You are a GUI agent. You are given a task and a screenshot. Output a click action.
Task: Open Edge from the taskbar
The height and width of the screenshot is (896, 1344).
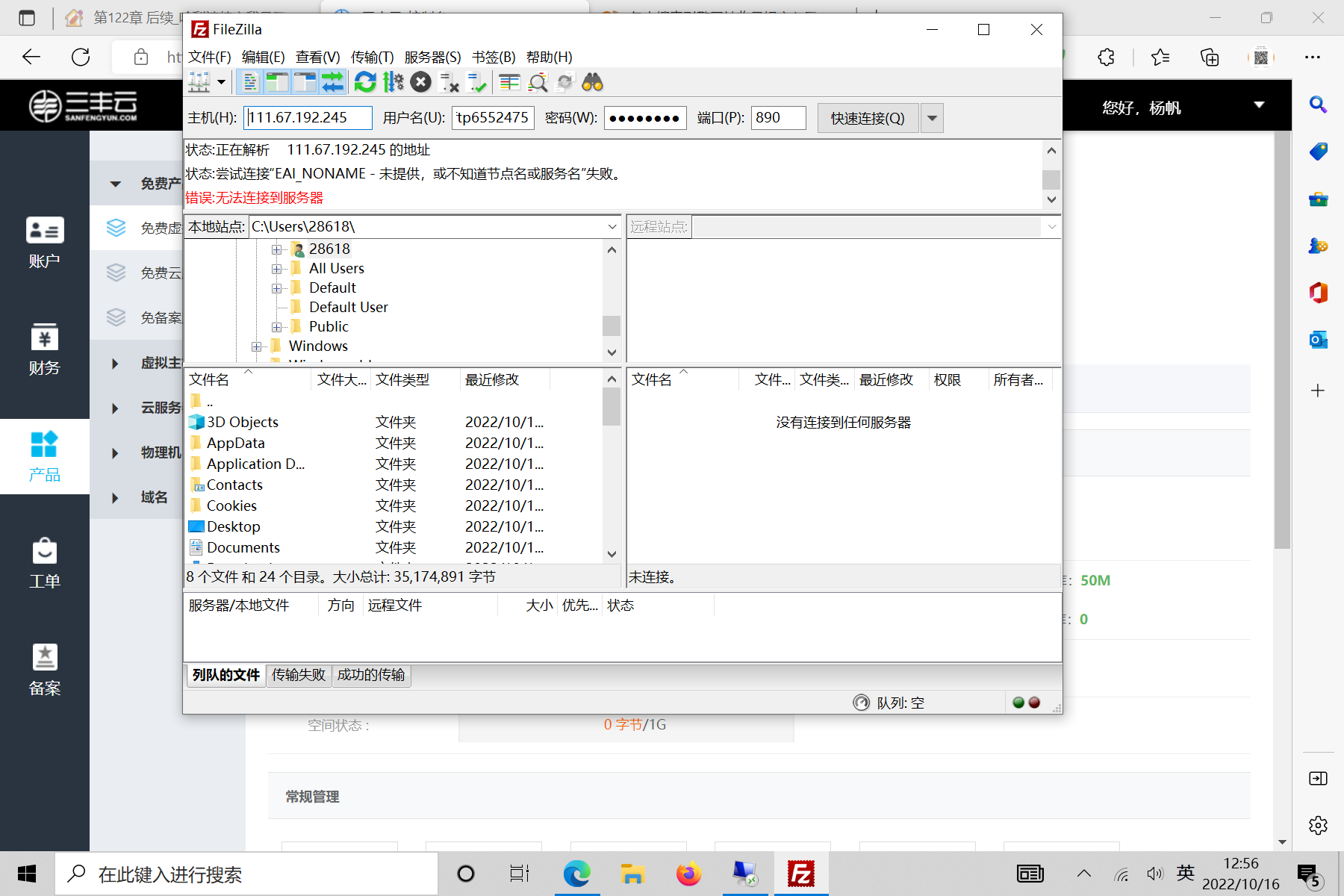[576, 874]
